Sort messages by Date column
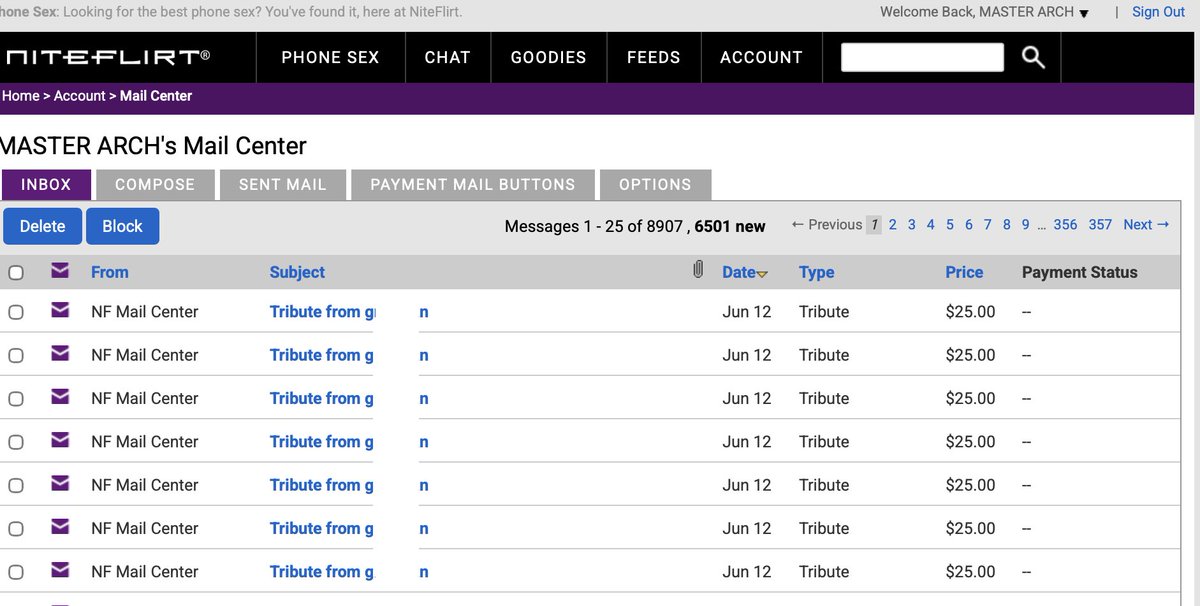Screen dimensions: 1200x606 (739, 272)
